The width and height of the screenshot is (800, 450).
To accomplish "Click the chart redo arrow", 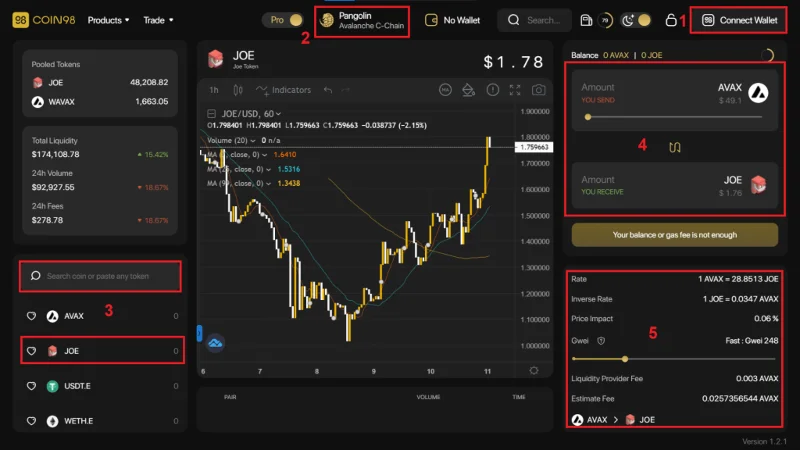I will coord(346,90).
